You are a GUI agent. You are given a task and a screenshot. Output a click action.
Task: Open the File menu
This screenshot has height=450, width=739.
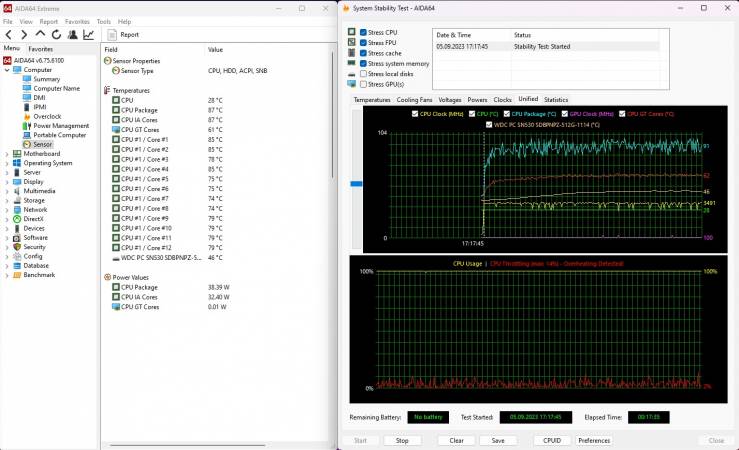coord(8,22)
